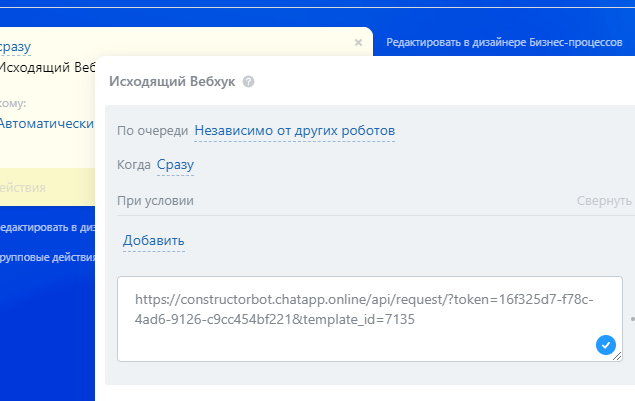Click the Исходящий Вебхук dialog title
Screen dimensions: 635x401
pyautogui.click(x=171, y=82)
